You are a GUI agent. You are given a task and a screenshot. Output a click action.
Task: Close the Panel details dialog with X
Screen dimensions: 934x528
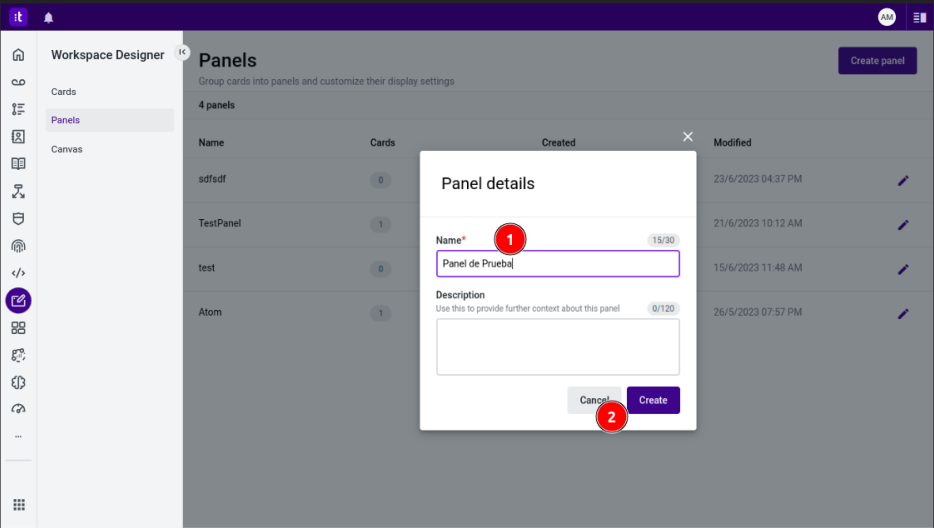click(688, 137)
